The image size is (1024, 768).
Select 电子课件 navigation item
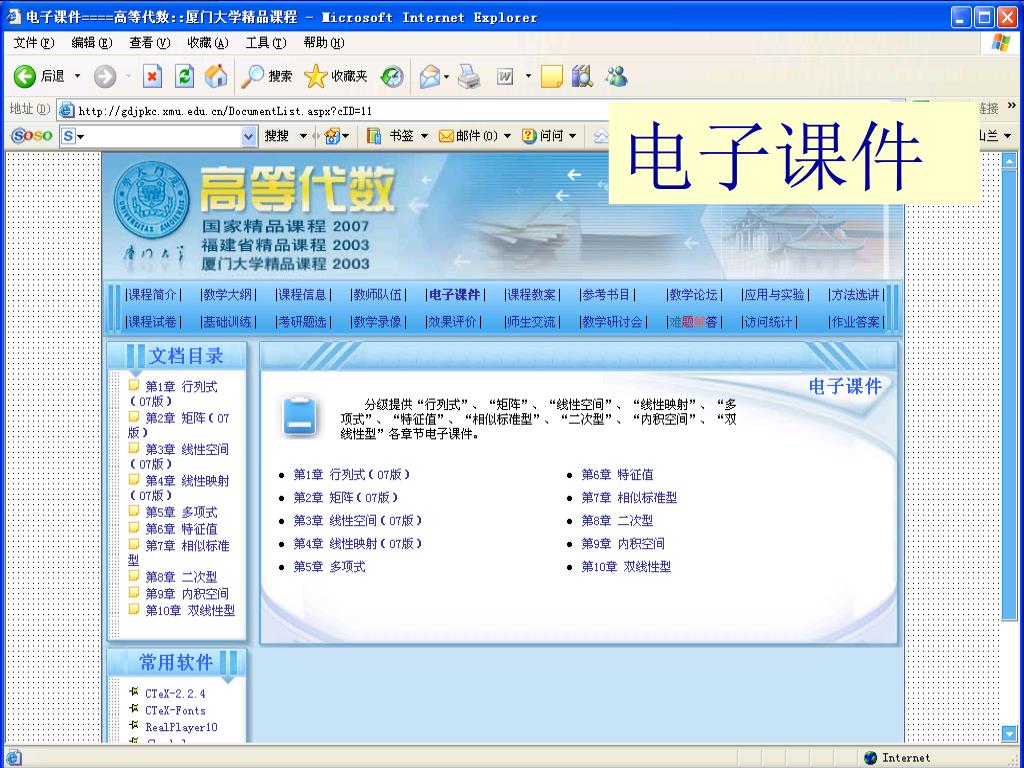coord(455,295)
